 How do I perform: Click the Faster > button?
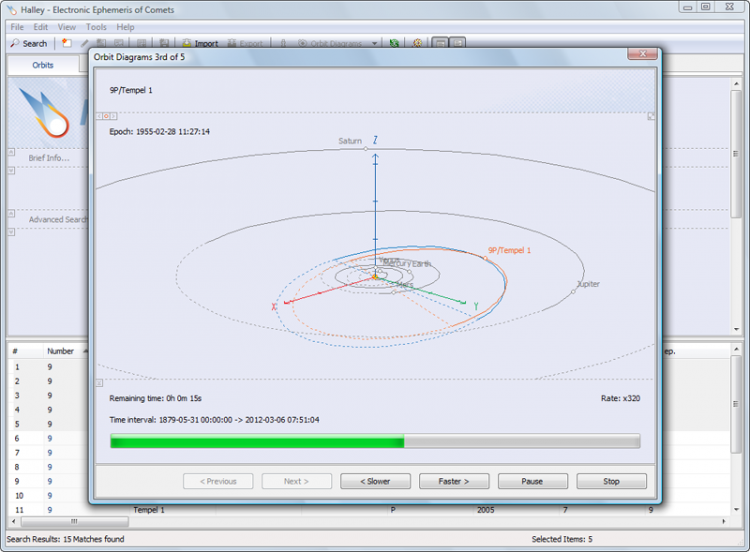click(x=454, y=481)
